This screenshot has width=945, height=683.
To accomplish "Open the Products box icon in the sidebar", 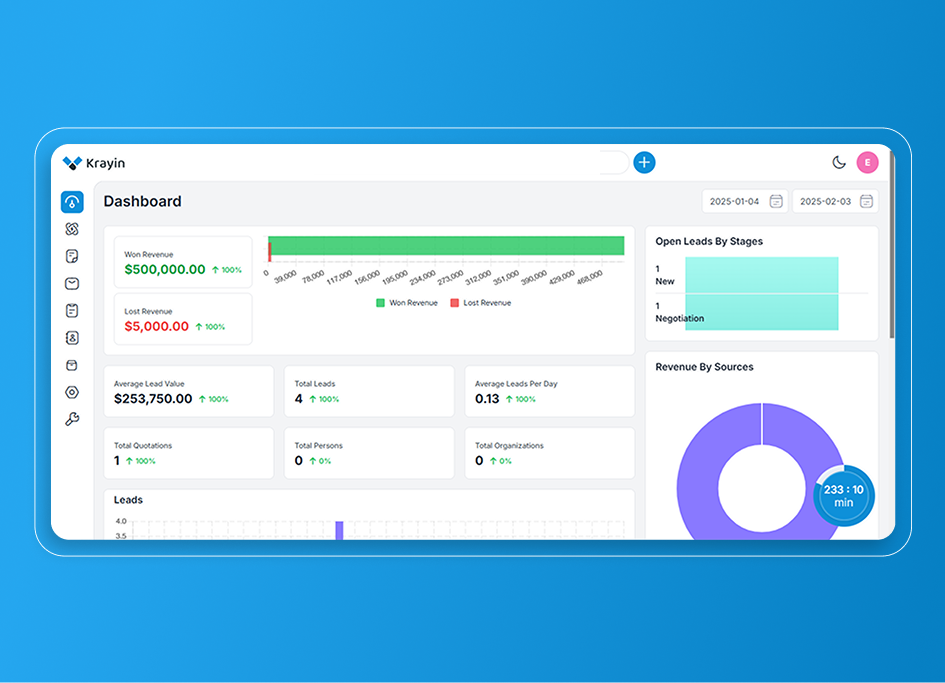I will pos(72,365).
